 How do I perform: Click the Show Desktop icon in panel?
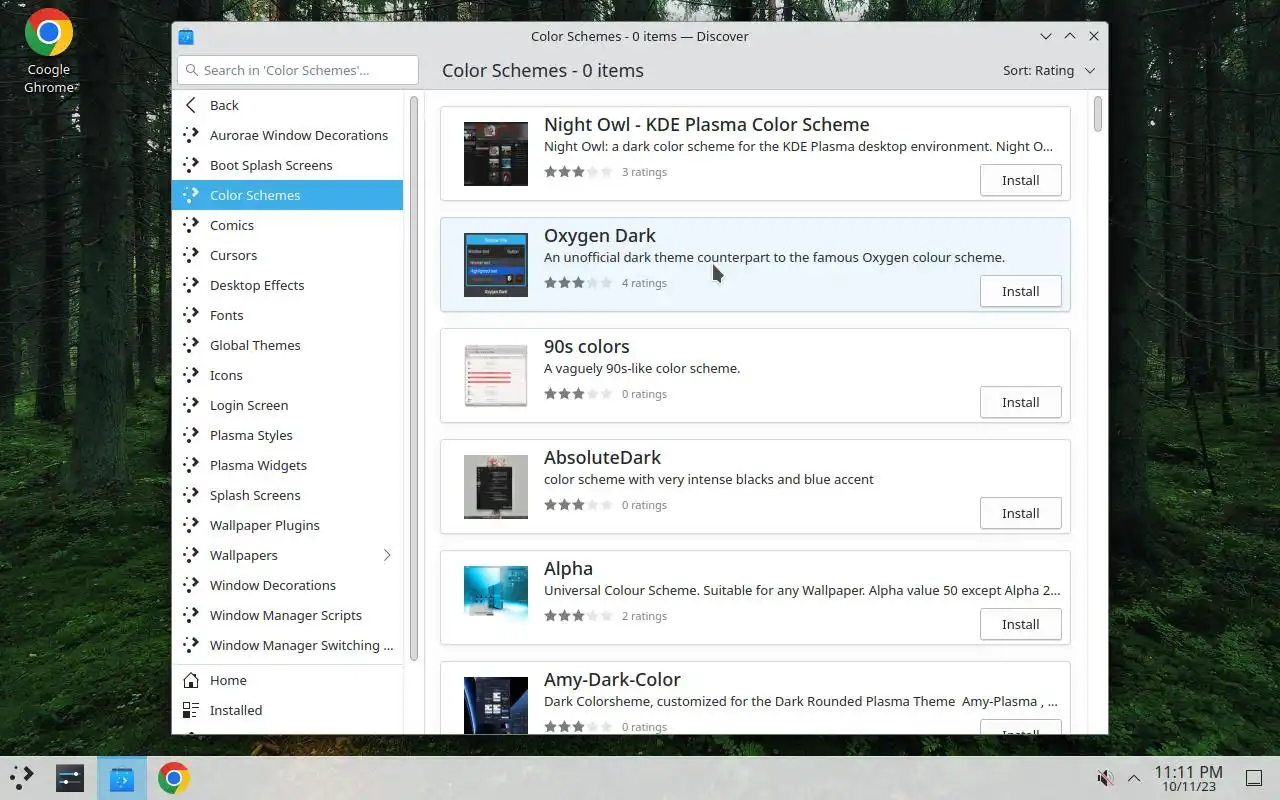[x=1254, y=778]
